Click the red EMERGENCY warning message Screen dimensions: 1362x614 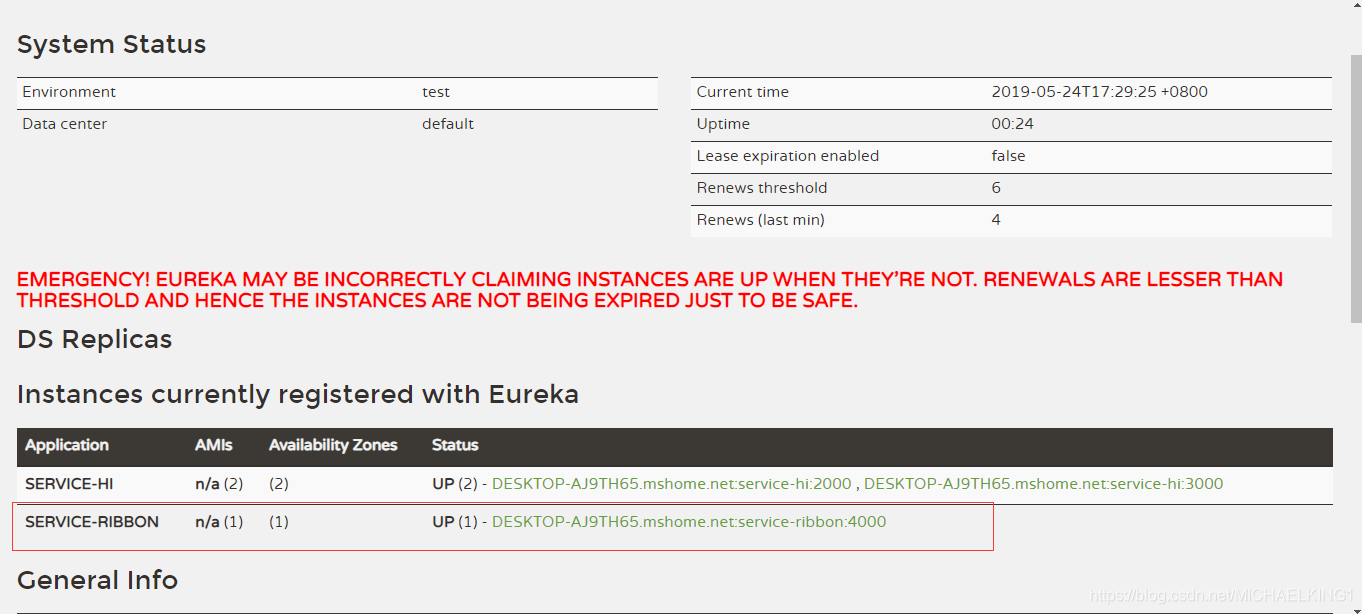pos(650,290)
